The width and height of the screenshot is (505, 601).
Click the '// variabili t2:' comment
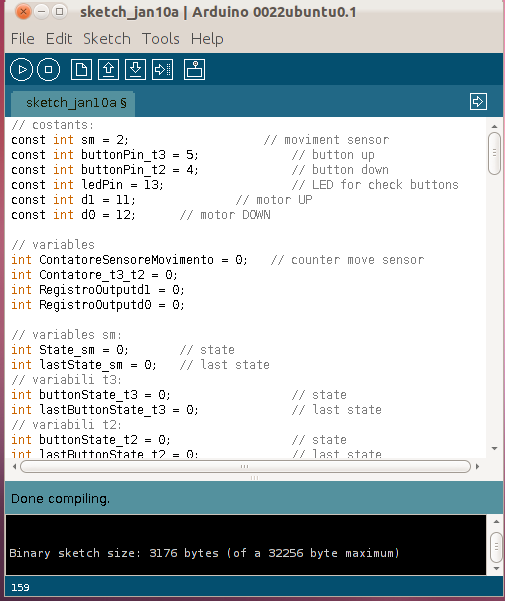[x=66, y=425]
